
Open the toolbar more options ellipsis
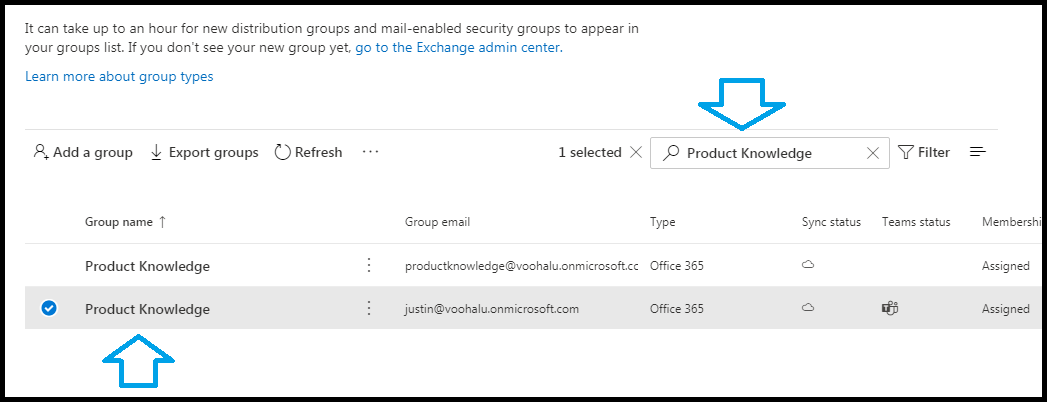click(371, 152)
